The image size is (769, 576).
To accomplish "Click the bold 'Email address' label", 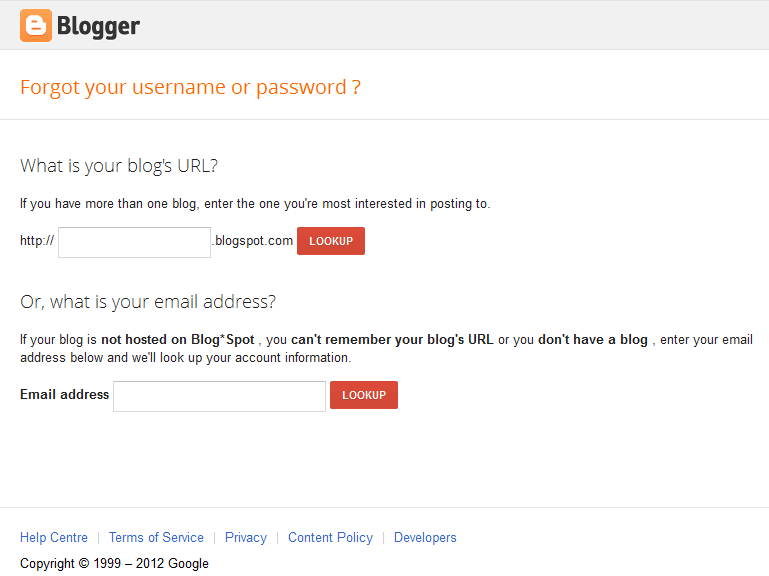I will point(65,394).
